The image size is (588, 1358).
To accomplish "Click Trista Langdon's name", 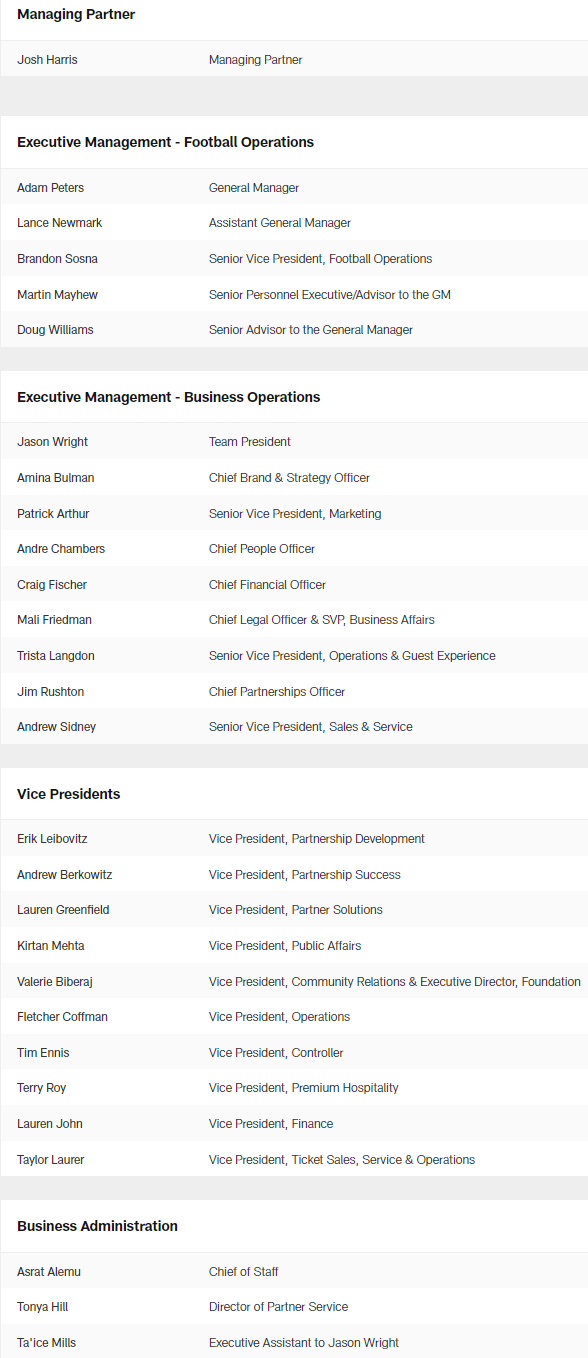I will (x=56, y=656).
